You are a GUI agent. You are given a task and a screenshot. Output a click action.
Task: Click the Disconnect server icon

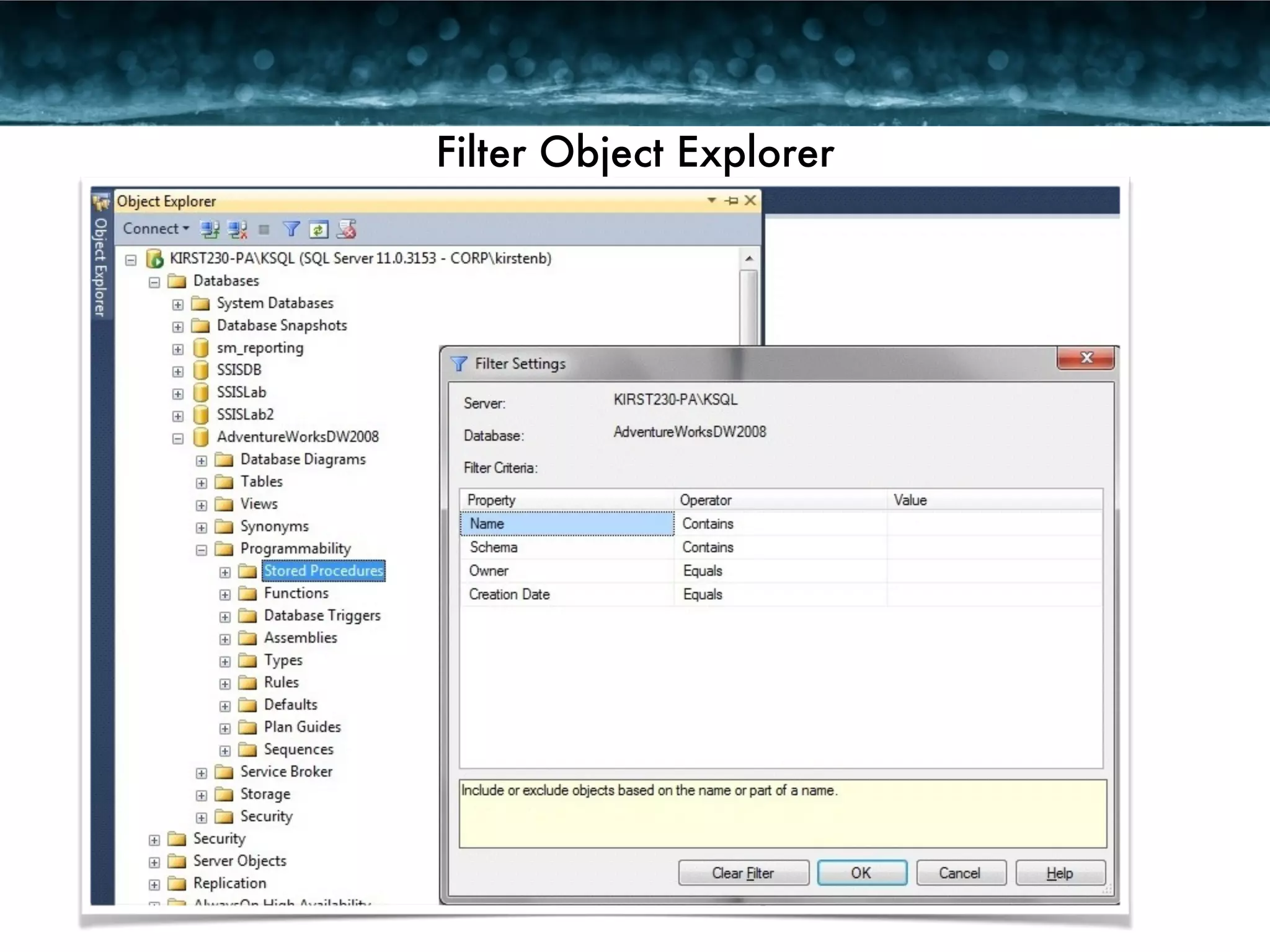237,230
